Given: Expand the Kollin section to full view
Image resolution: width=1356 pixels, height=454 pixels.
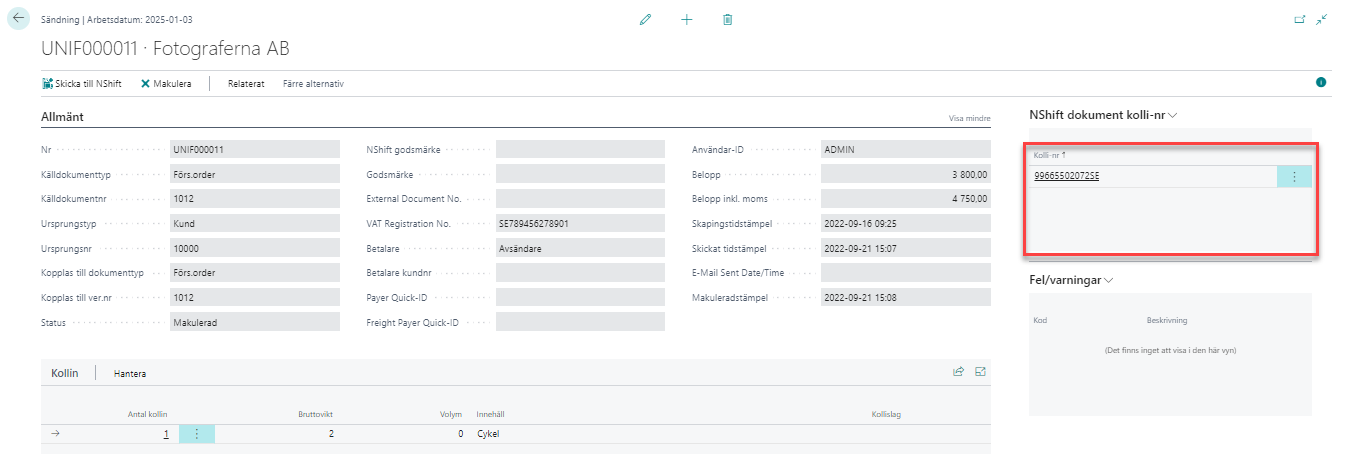Looking at the screenshot, I should click(x=980, y=372).
